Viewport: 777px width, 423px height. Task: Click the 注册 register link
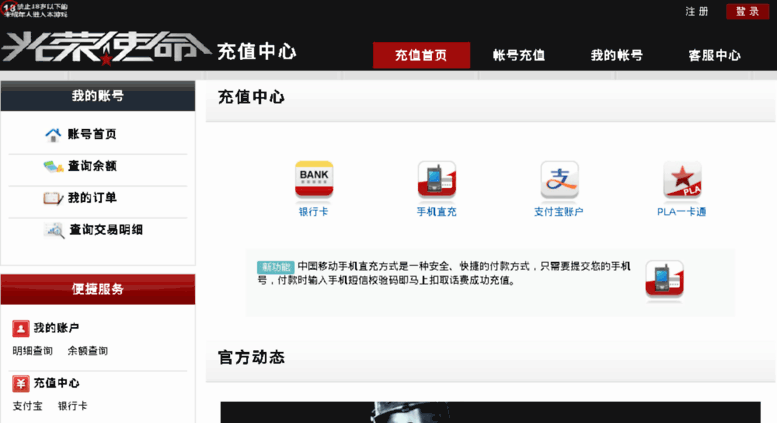(697, 11)
